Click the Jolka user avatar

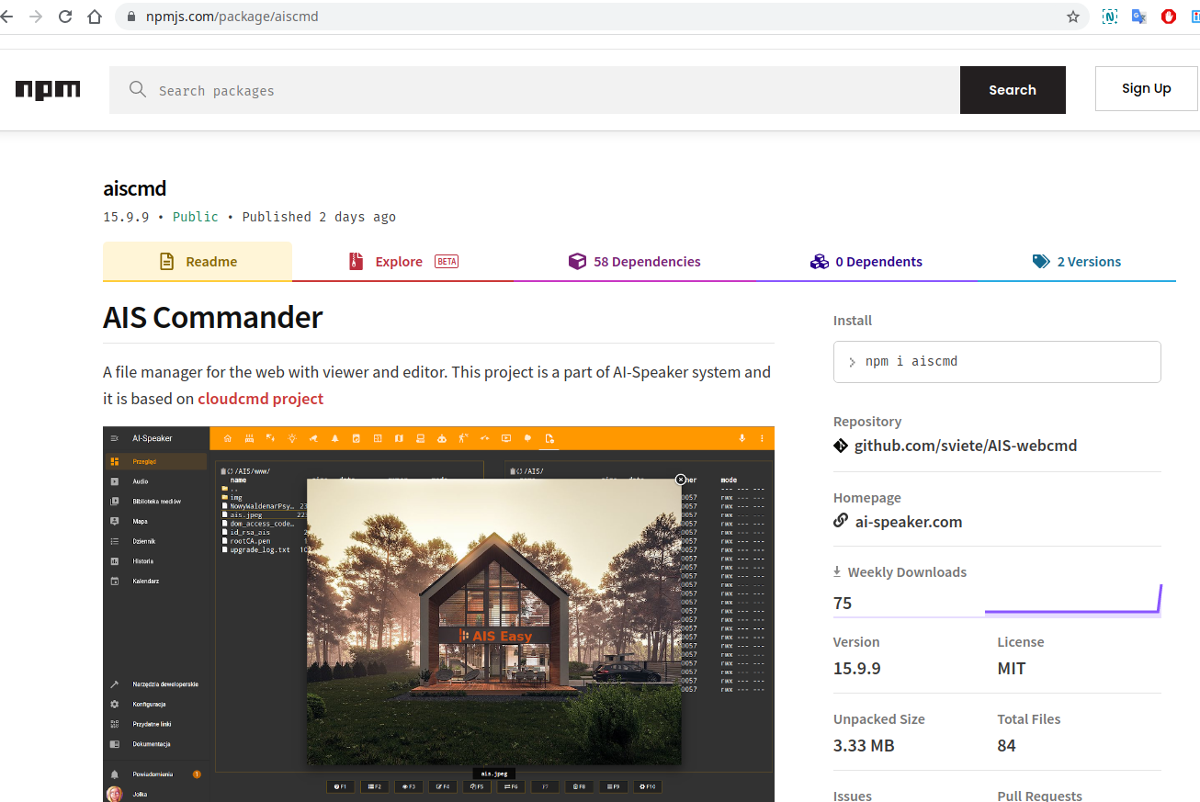114,794
